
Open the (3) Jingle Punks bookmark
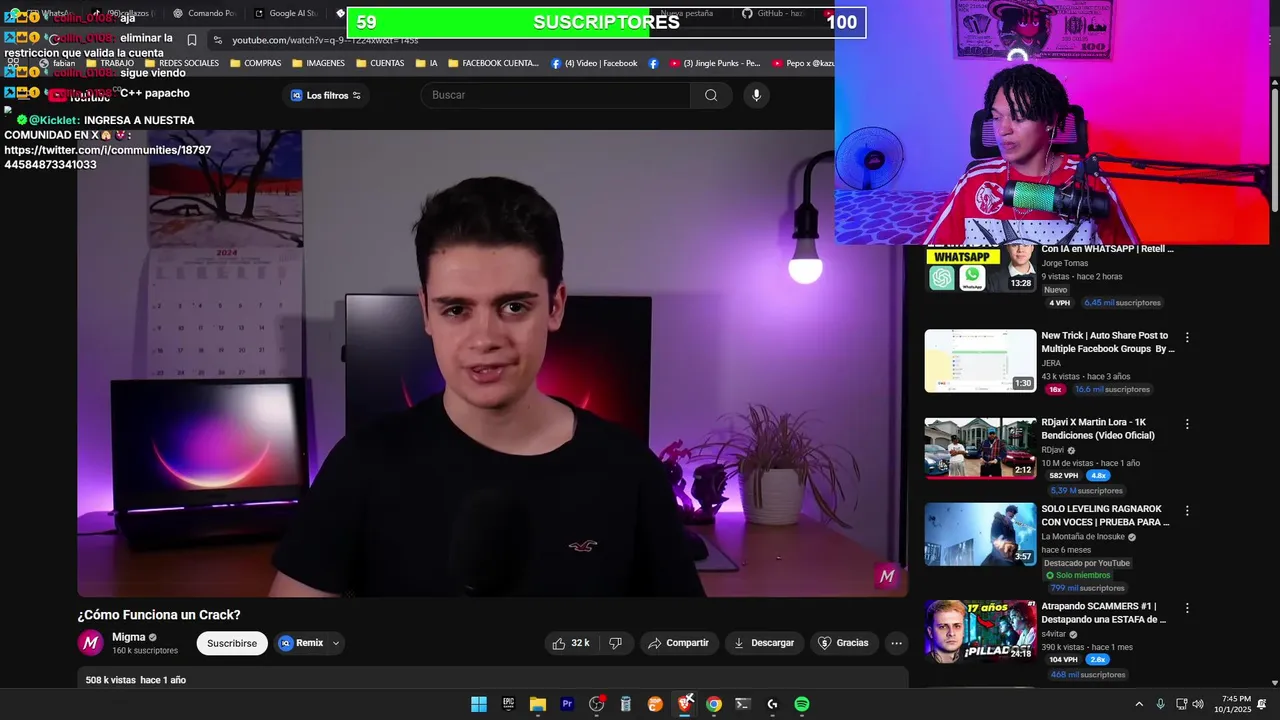point(716,63)
